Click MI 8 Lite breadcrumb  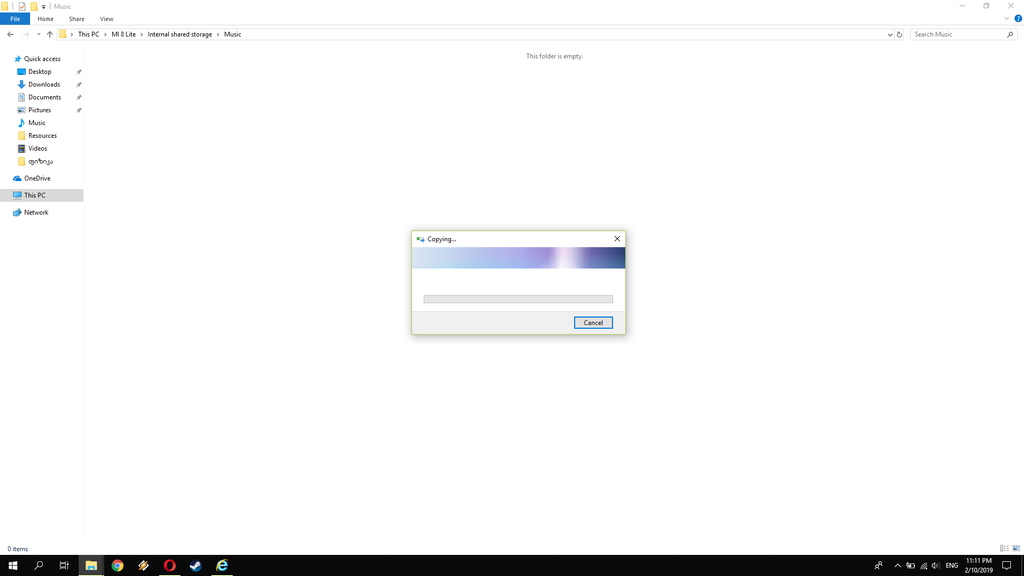123,35
